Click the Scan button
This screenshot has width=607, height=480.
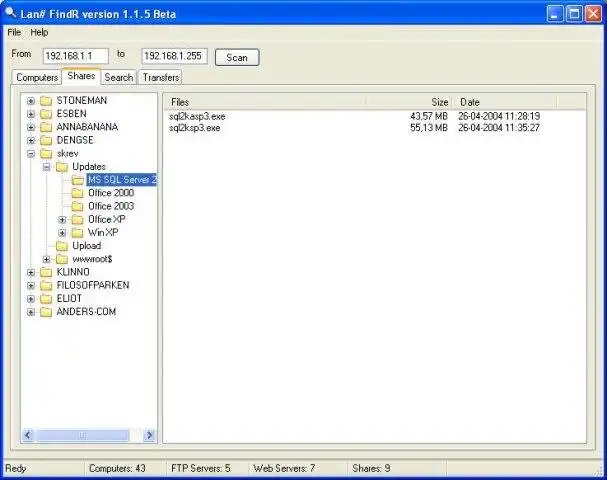(x=237, y=57)
